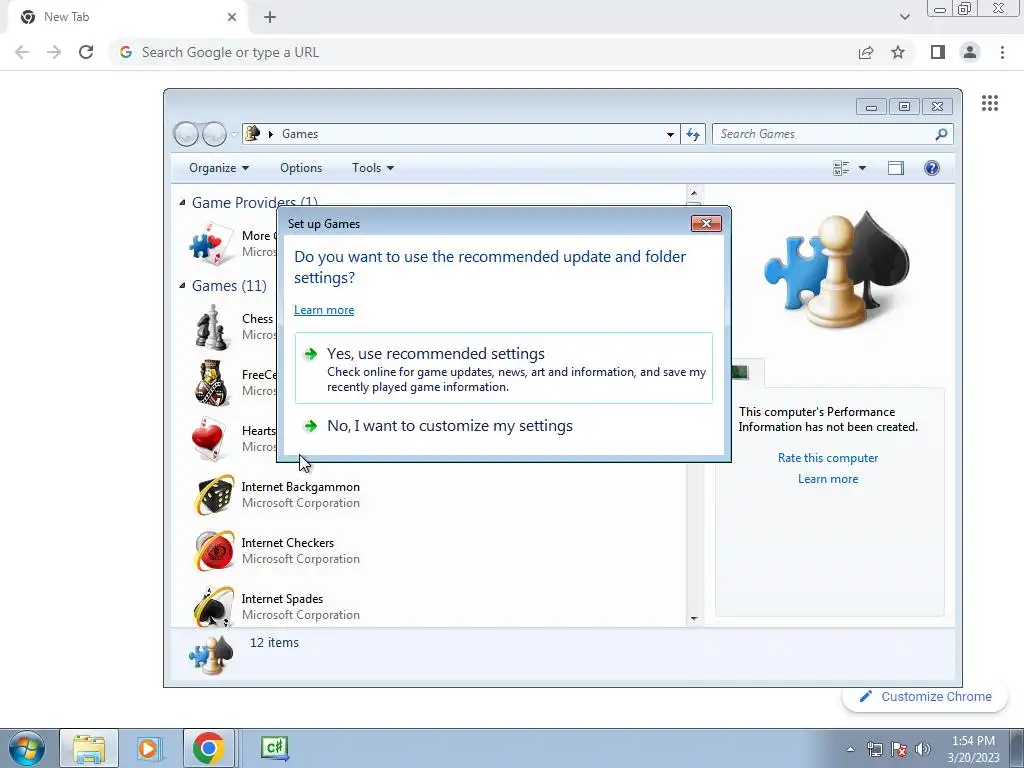This screenshot has height=768, width=1024.
Task: Reload the Chrome page
Action: point(86,52)
